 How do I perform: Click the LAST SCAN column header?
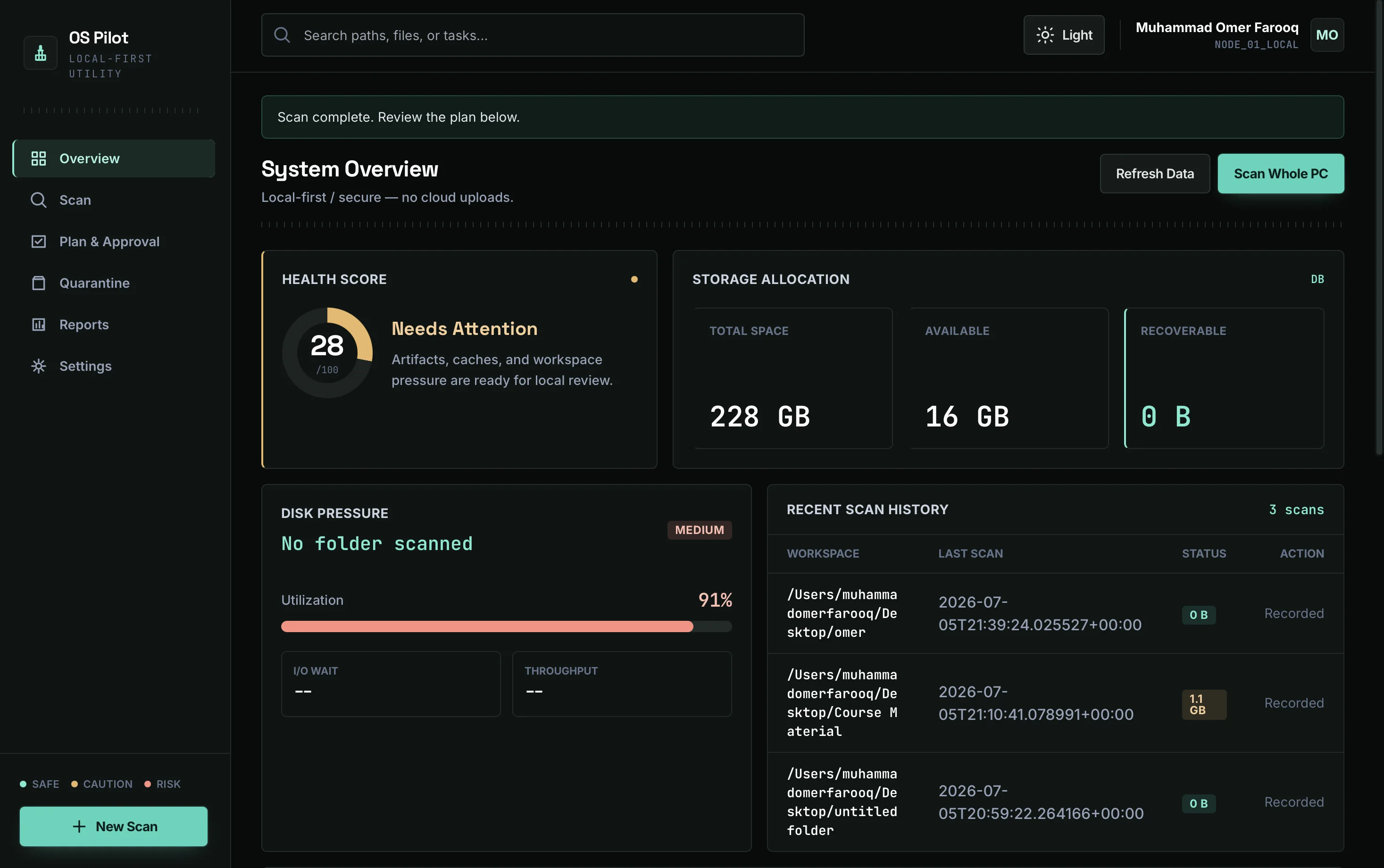[x=970, y=553]
